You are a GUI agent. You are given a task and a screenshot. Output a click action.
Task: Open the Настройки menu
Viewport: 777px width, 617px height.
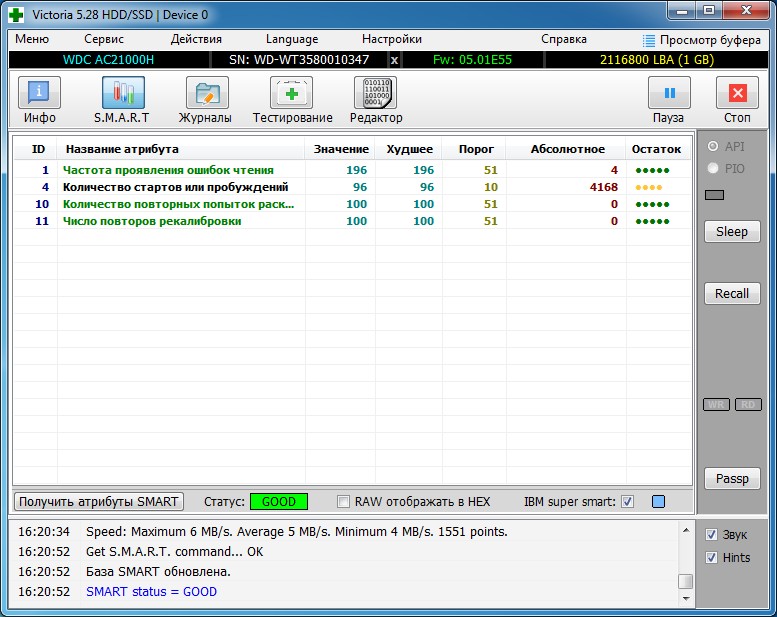[x=391, y=39]
